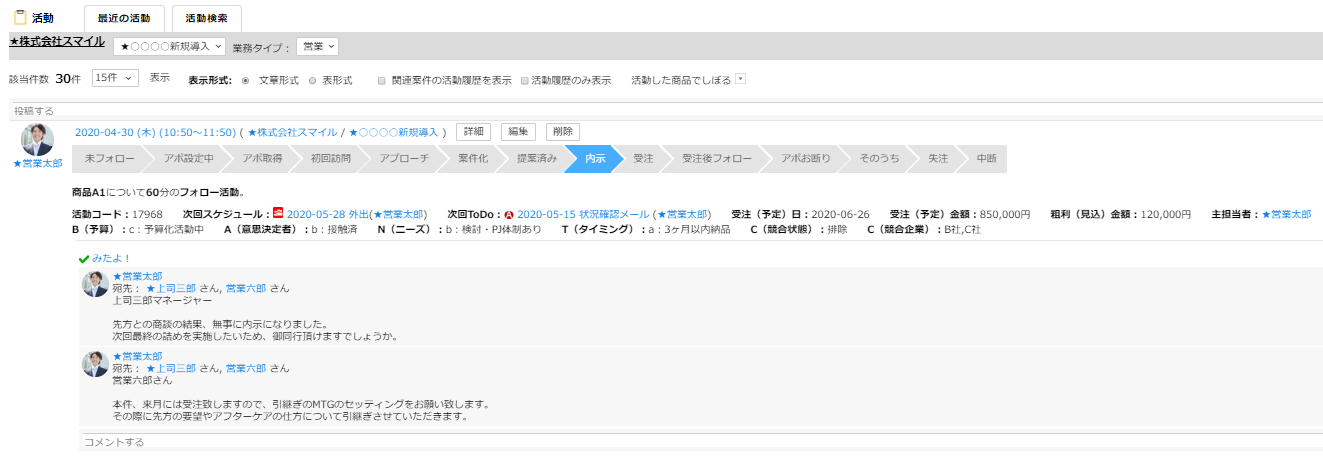The image size is (1323, 458).
Task: Select the 受注 stage in progress bar
Action: (x=643, y=159)
